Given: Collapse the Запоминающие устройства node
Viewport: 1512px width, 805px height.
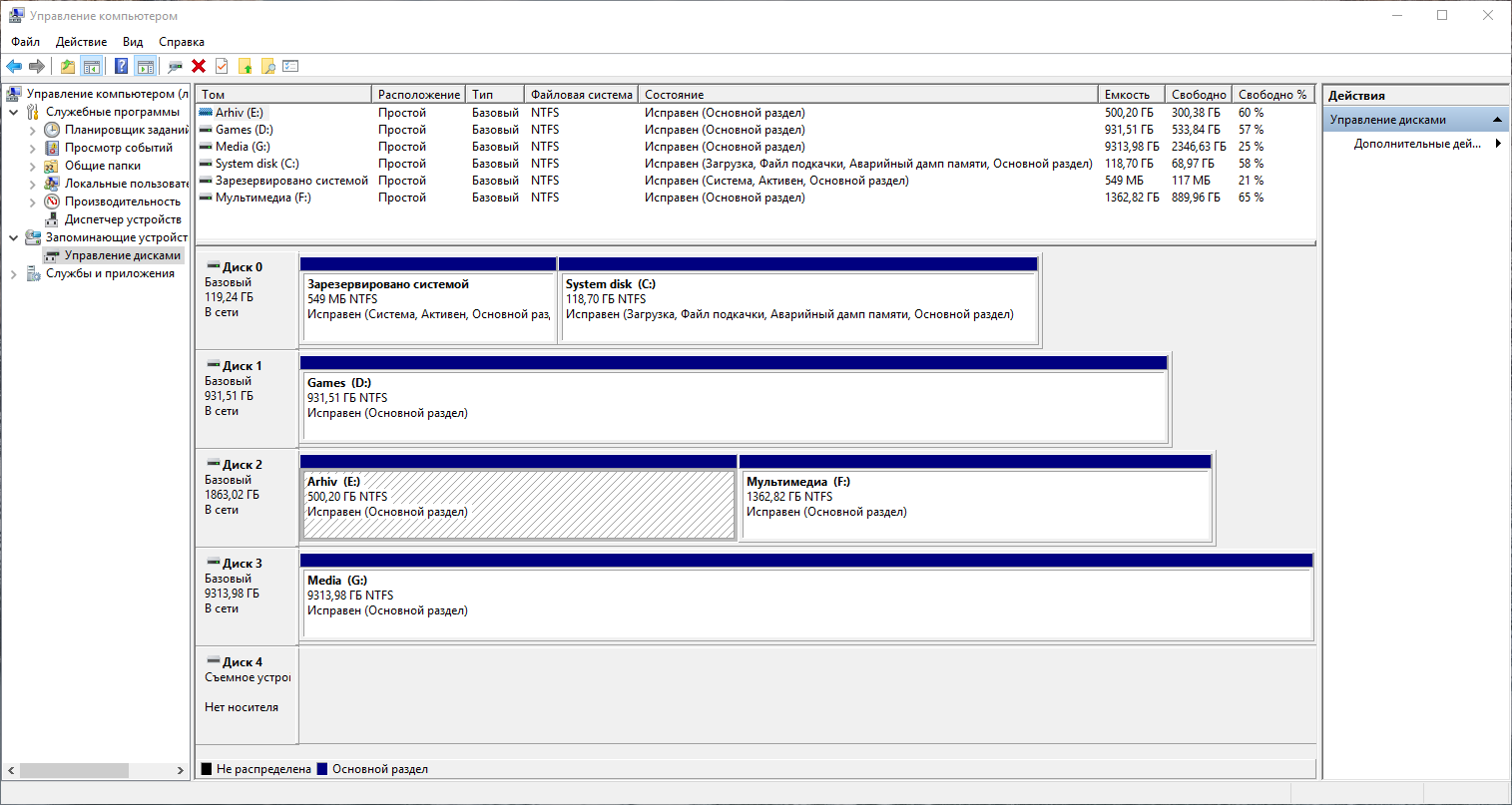Looking at the screenshot, I should click(14, 237).
